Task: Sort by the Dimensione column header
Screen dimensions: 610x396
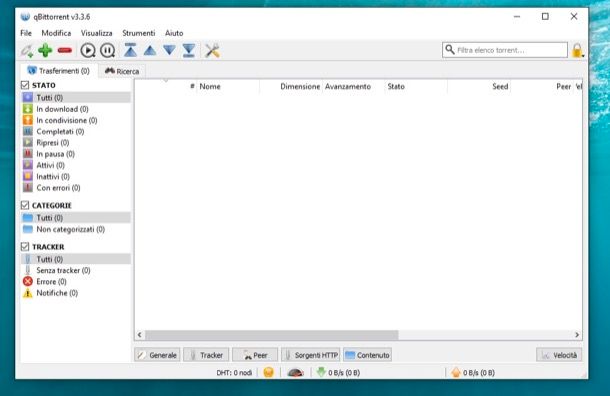Action: click(291, 86)
